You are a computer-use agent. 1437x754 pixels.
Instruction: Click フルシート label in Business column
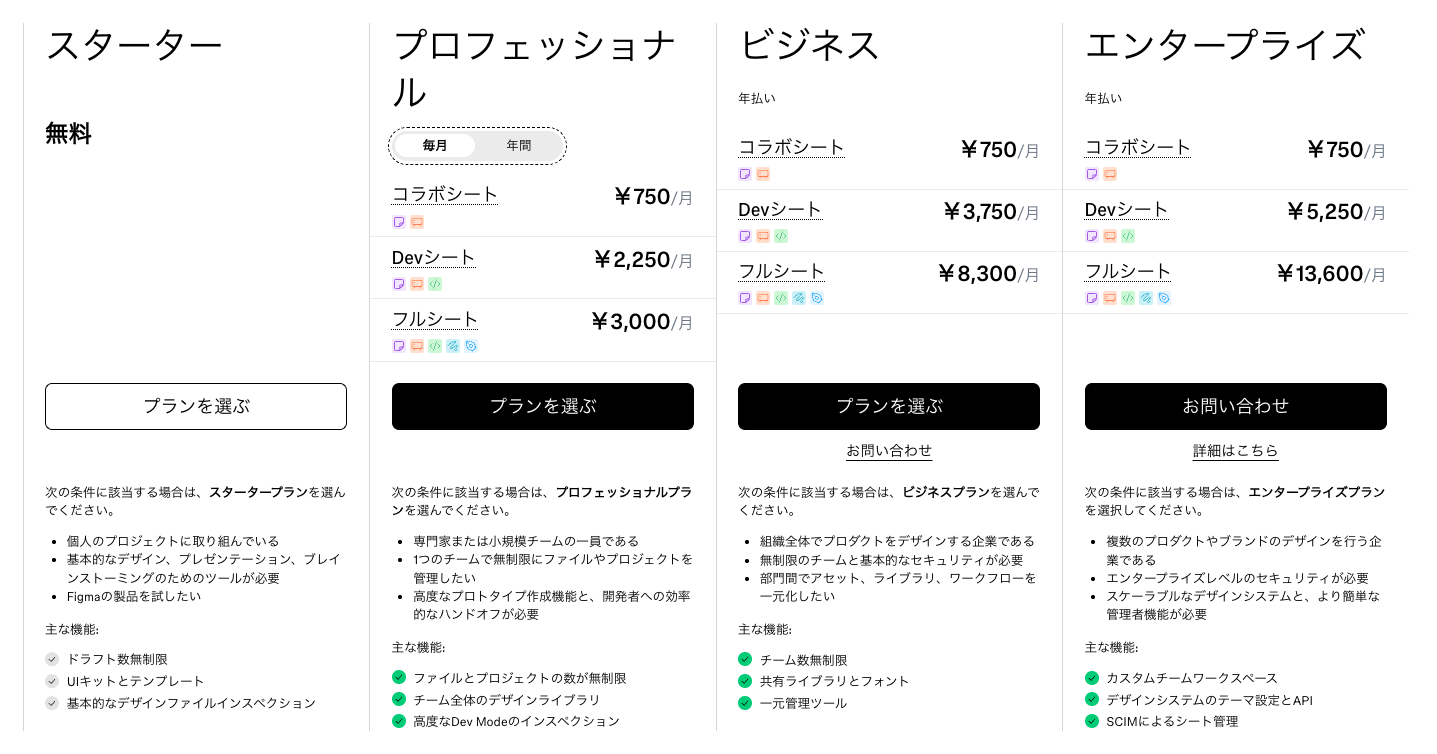[781, 271]
